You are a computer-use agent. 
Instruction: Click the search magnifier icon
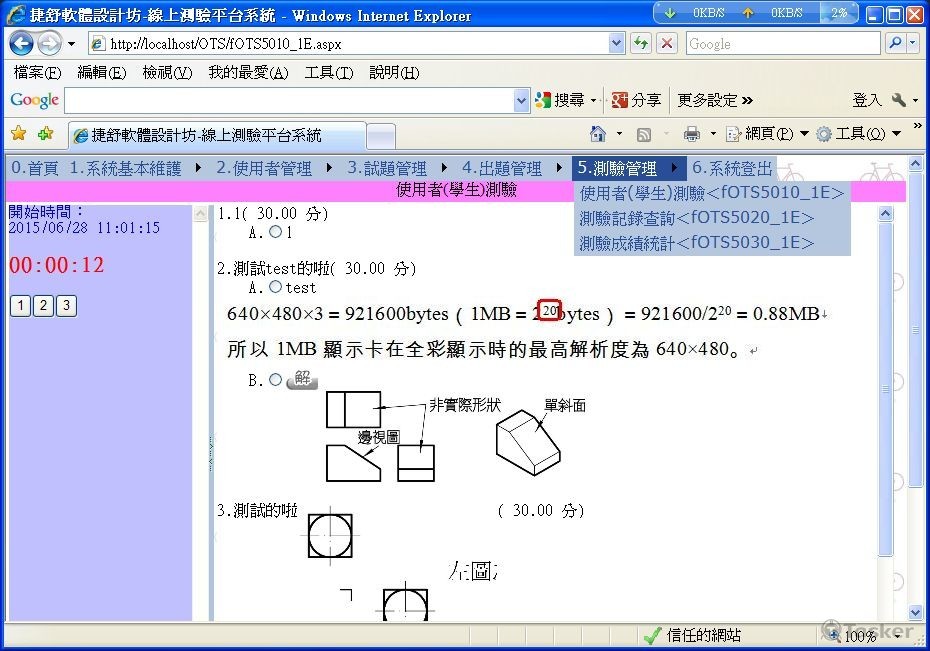coord(894,44)
